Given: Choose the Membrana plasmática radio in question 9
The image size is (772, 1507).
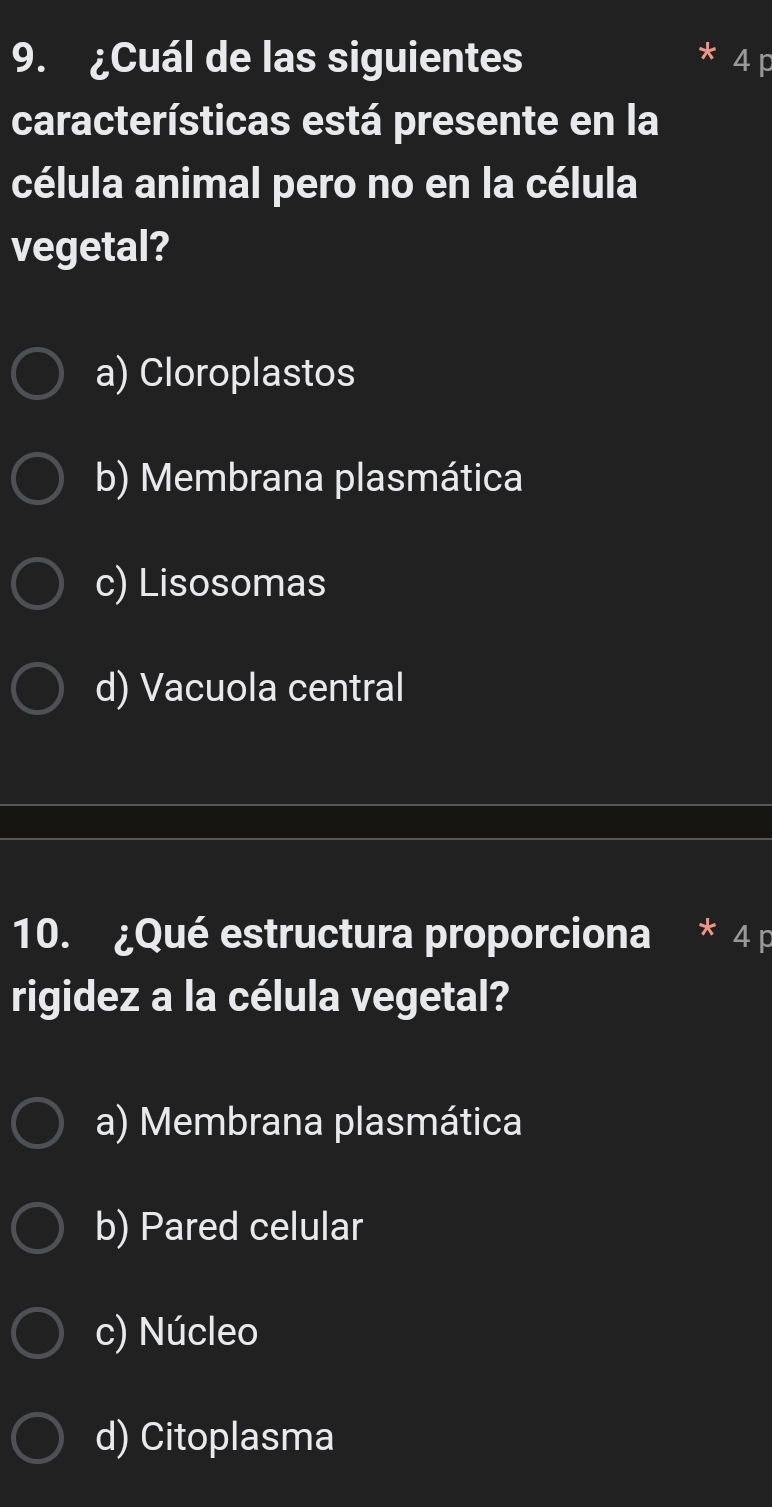Looking at the screenshot, I should 38,480.
